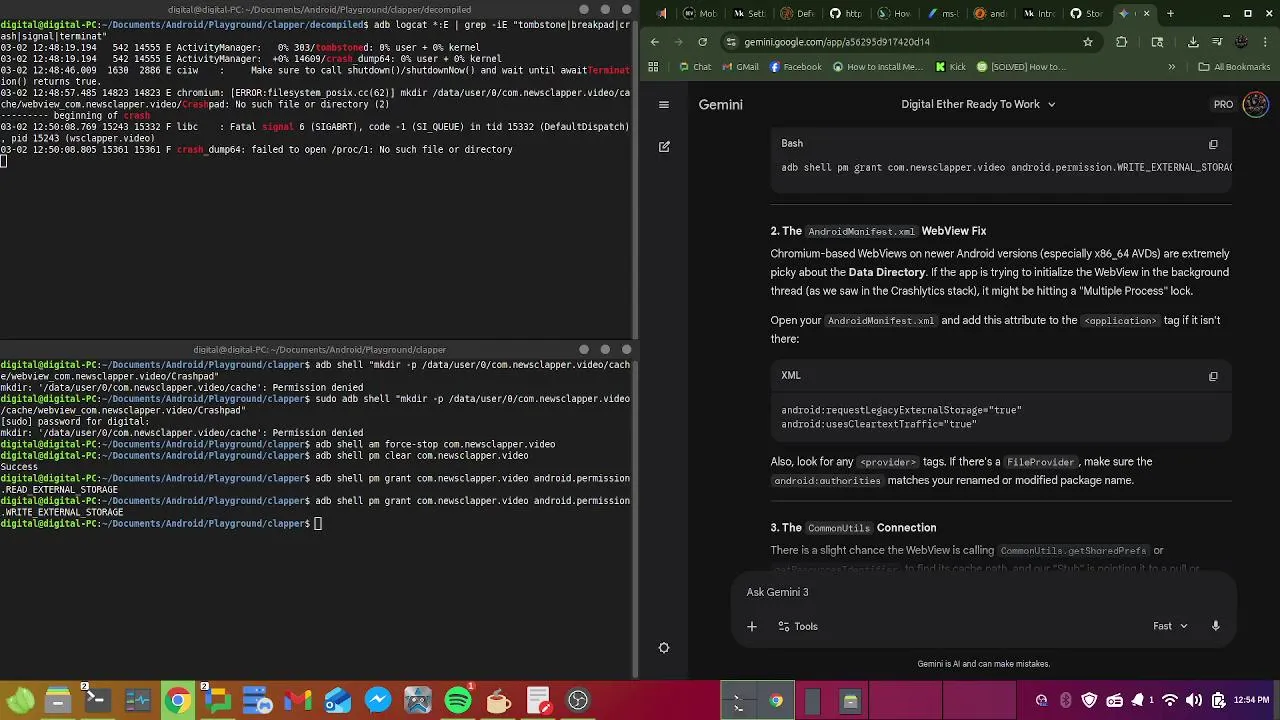1280x720 pixels.
Task: Open the Fast model selector dropdown
Action: pos(1170,626)
